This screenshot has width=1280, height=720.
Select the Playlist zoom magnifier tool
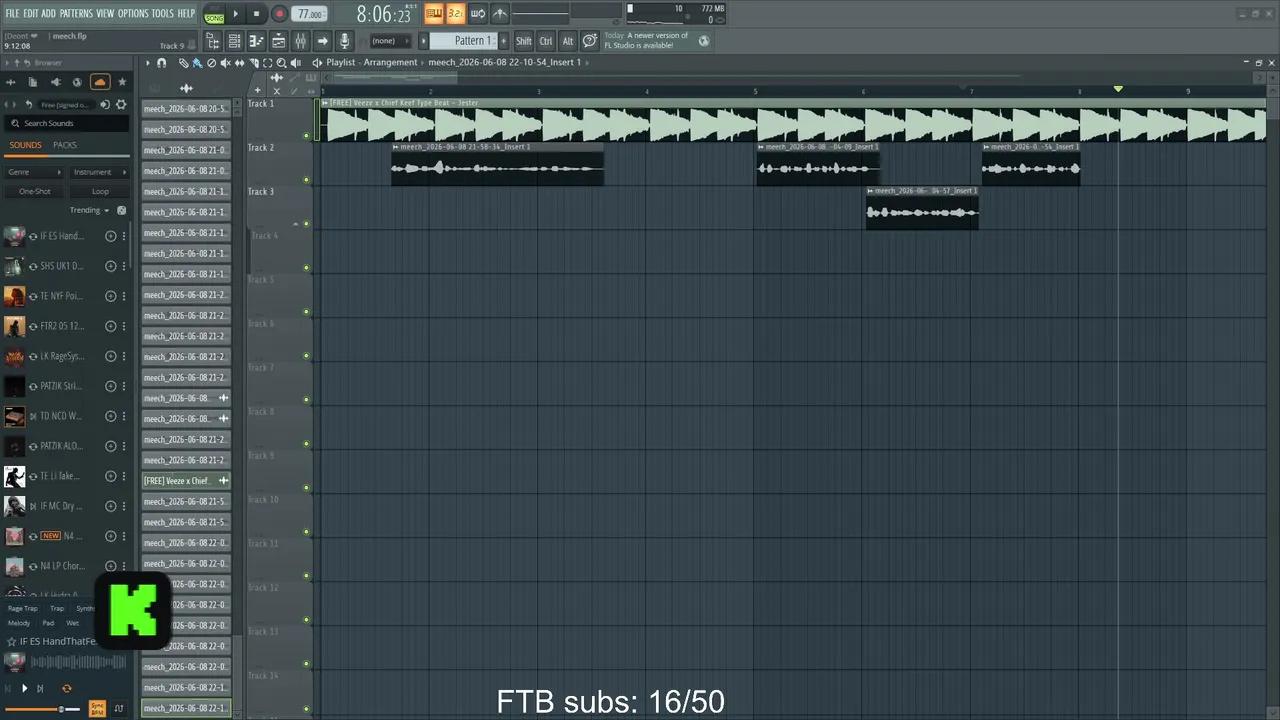[x=281, y=63]
